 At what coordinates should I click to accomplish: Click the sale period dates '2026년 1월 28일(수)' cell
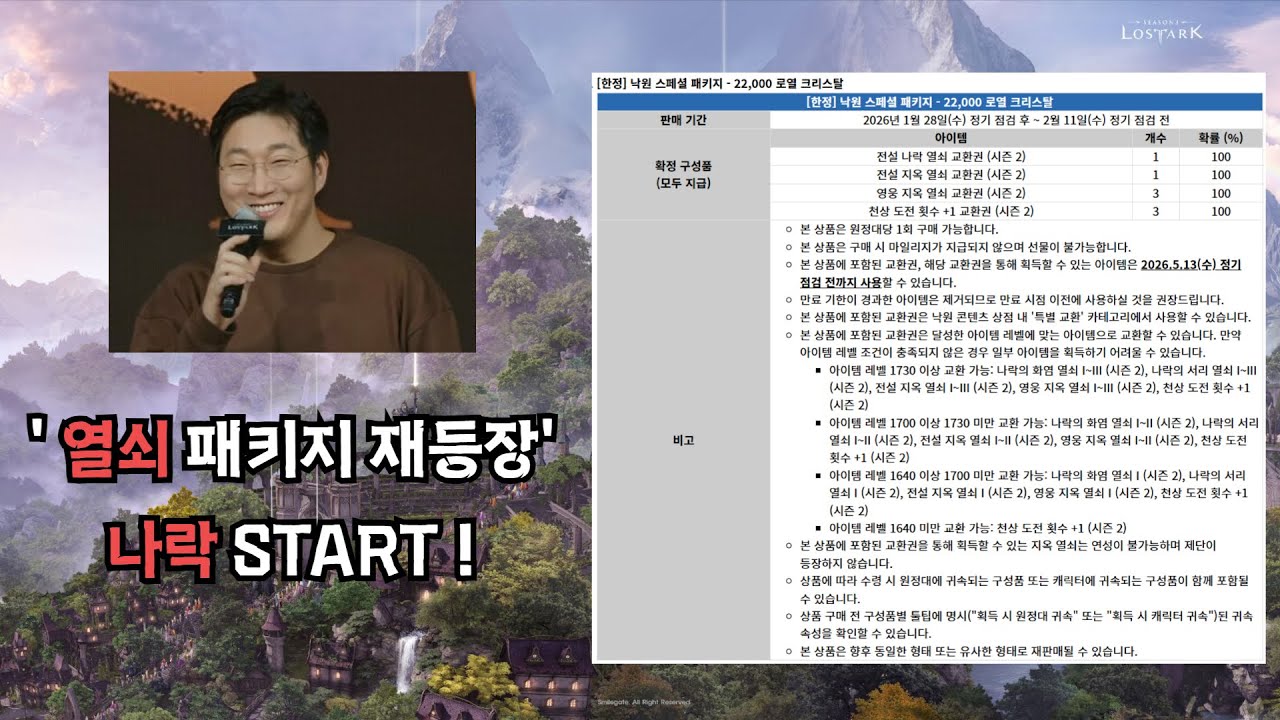point(1016,120)
